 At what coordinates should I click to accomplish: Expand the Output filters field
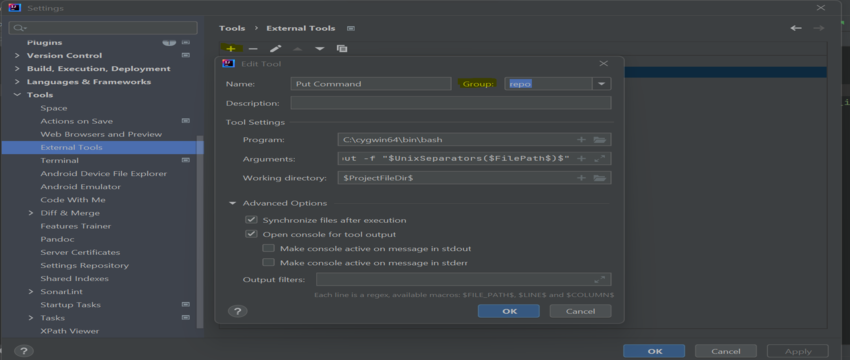pos(600,280)
